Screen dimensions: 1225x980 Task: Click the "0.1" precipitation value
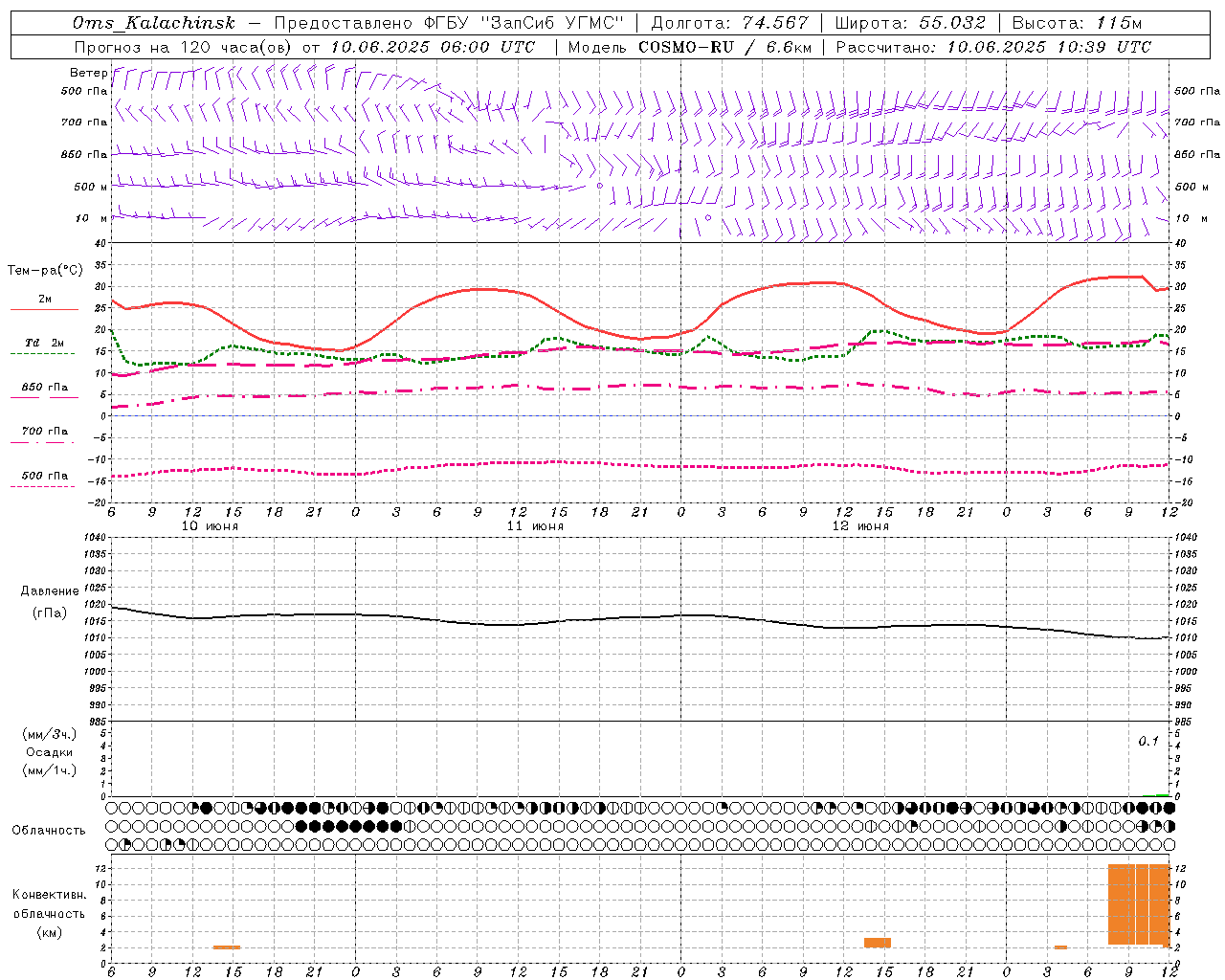(1148, 742)
